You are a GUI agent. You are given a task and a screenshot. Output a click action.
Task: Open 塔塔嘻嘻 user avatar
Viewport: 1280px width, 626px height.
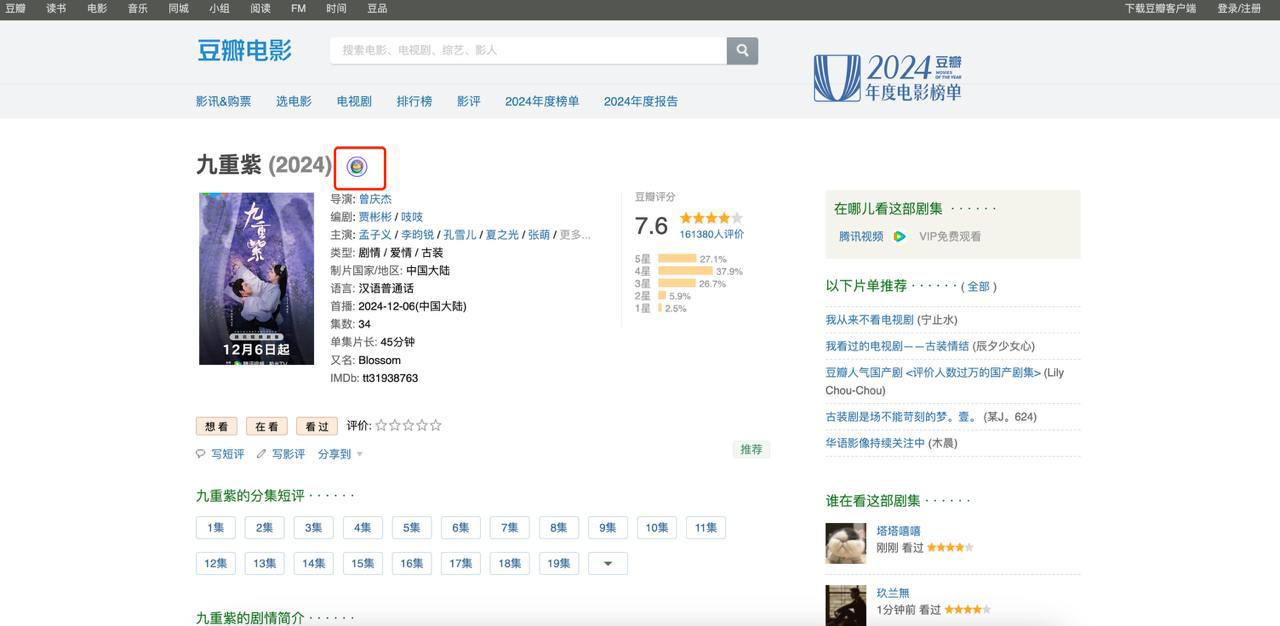point(846,544)
